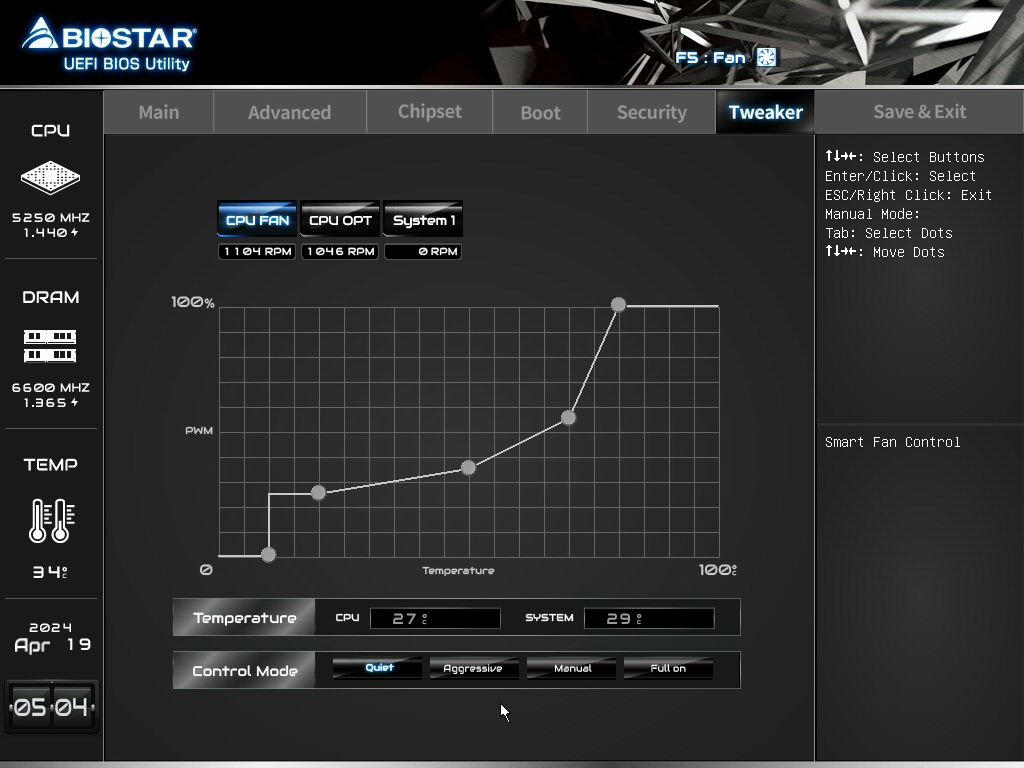Select the Tweaker tab
This screenshot has width=1024, height=768.
[x=765, y=112]
